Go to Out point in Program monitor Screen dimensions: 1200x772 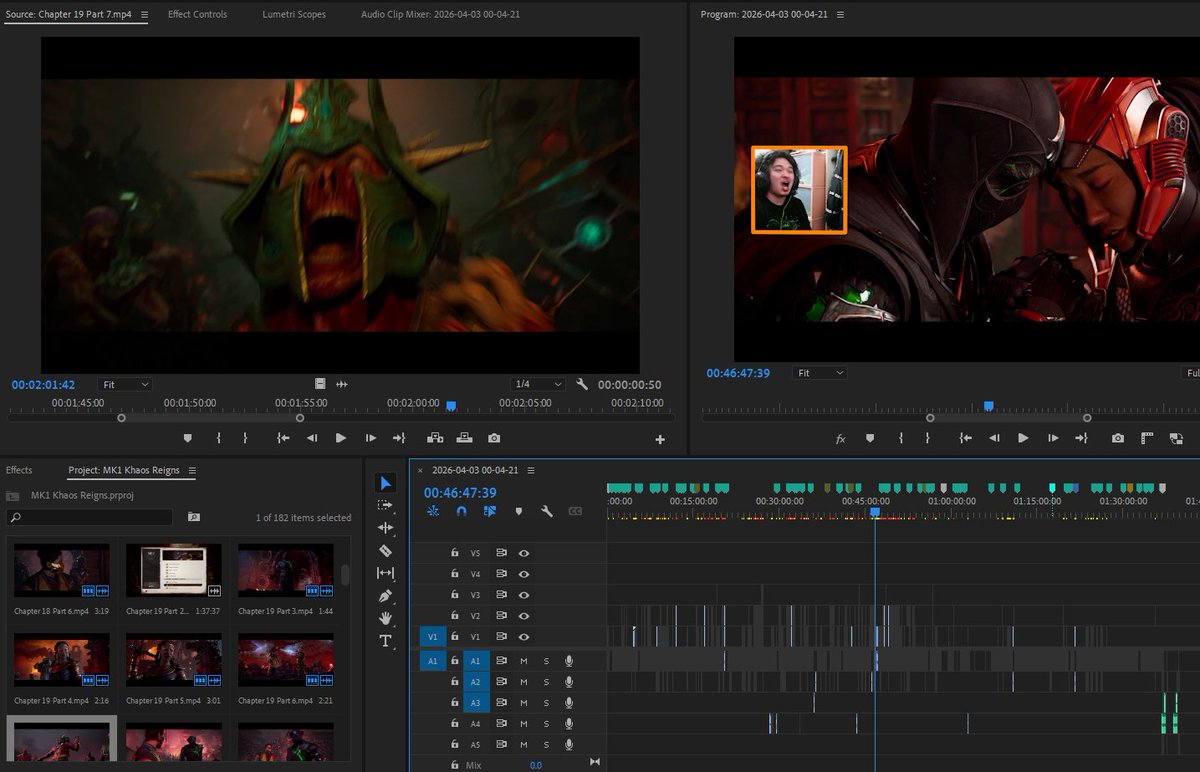1081,438
